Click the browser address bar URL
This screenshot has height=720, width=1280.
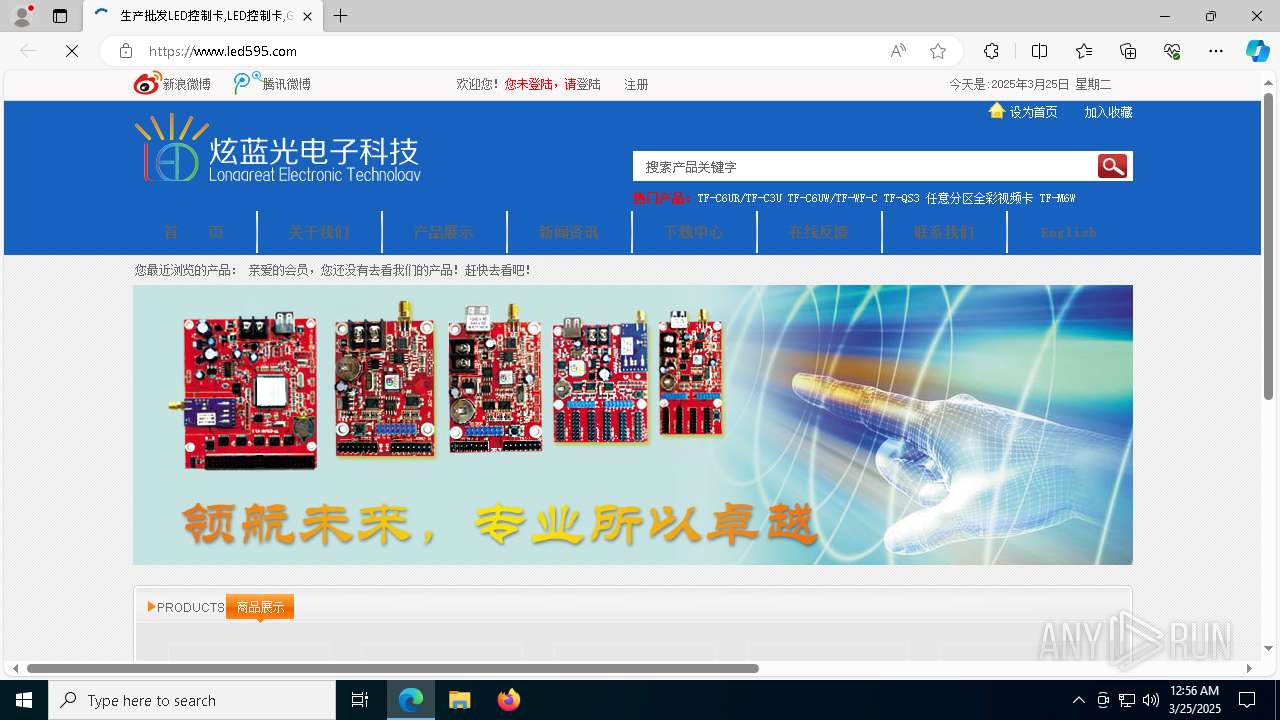[223, 51]
